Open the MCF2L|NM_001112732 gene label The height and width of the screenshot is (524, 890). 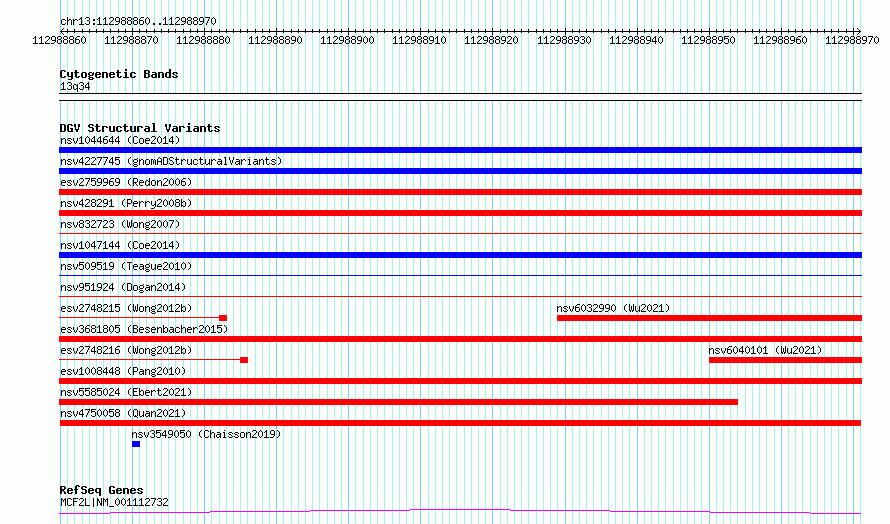click(114, 502)
